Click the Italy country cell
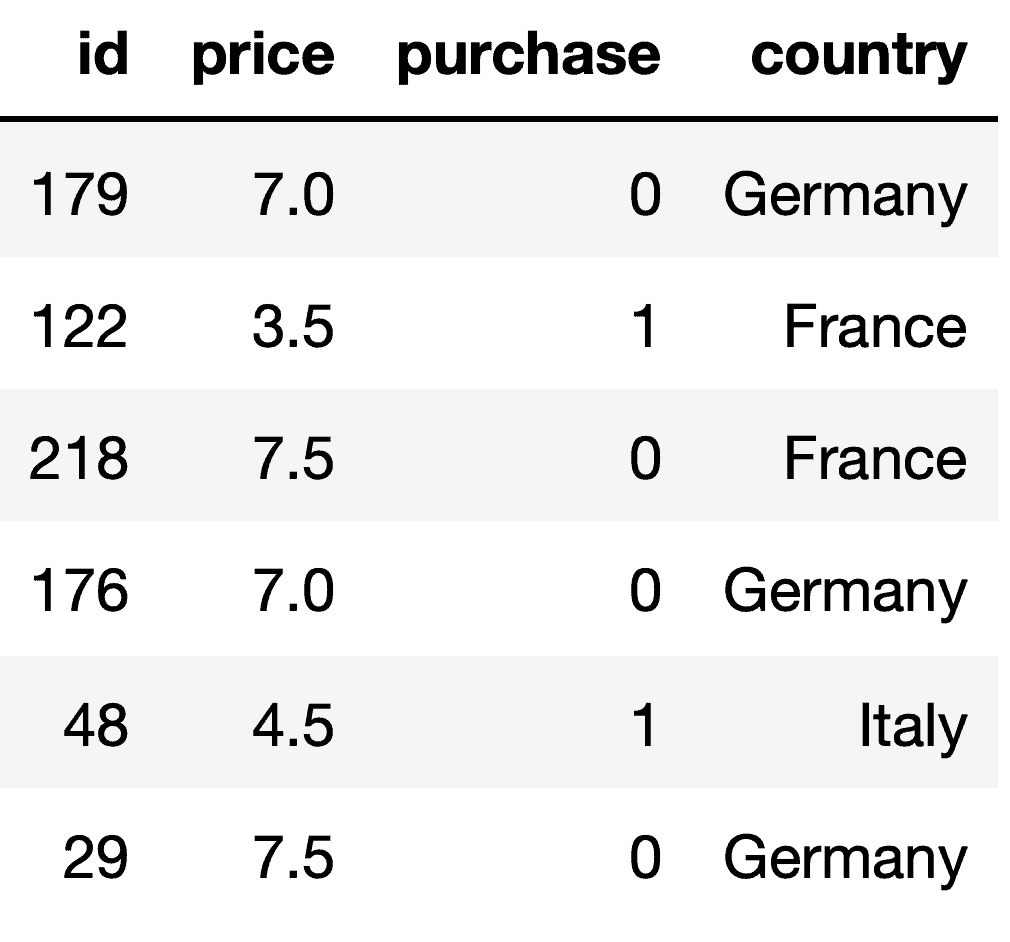Image resolution: width=1010 pixels, height=942 pixels. click(913, 728)
